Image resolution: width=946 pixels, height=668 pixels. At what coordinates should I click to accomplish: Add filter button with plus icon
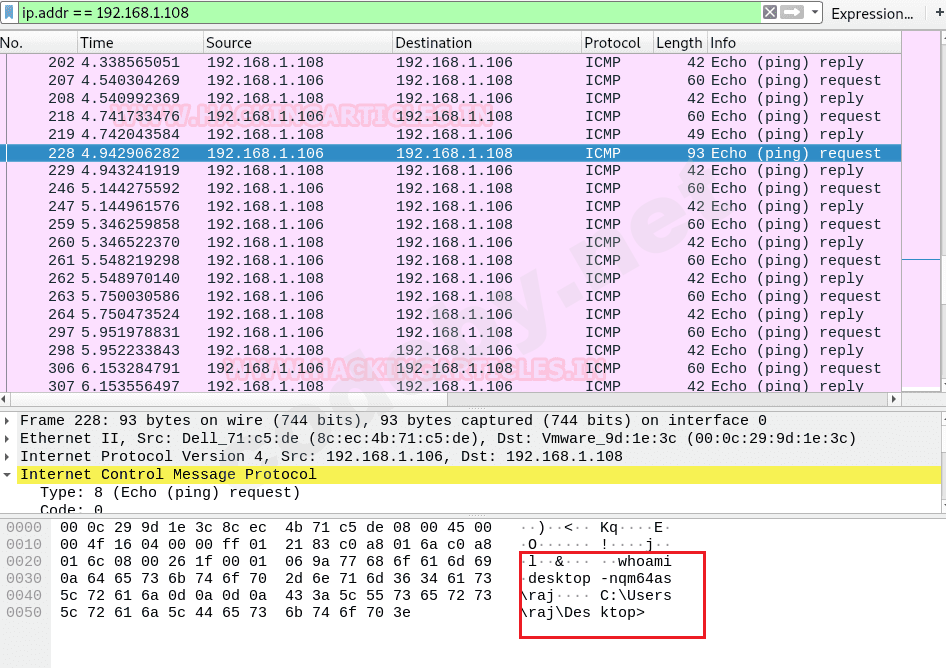939,12
